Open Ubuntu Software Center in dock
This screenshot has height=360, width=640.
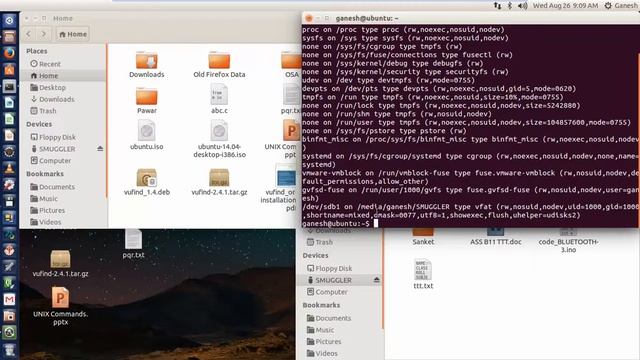9,70
